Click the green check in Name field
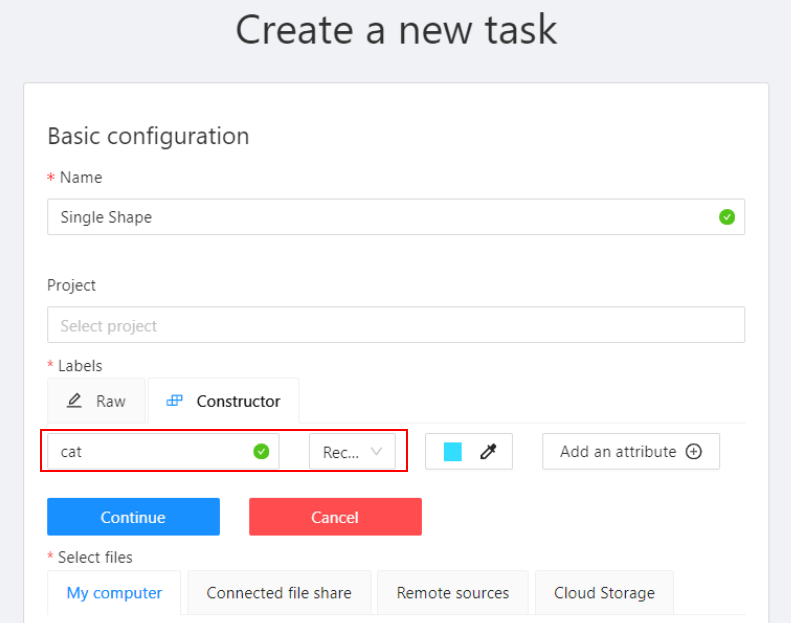The width and height of the screenshot is (791, 623). 726,217
